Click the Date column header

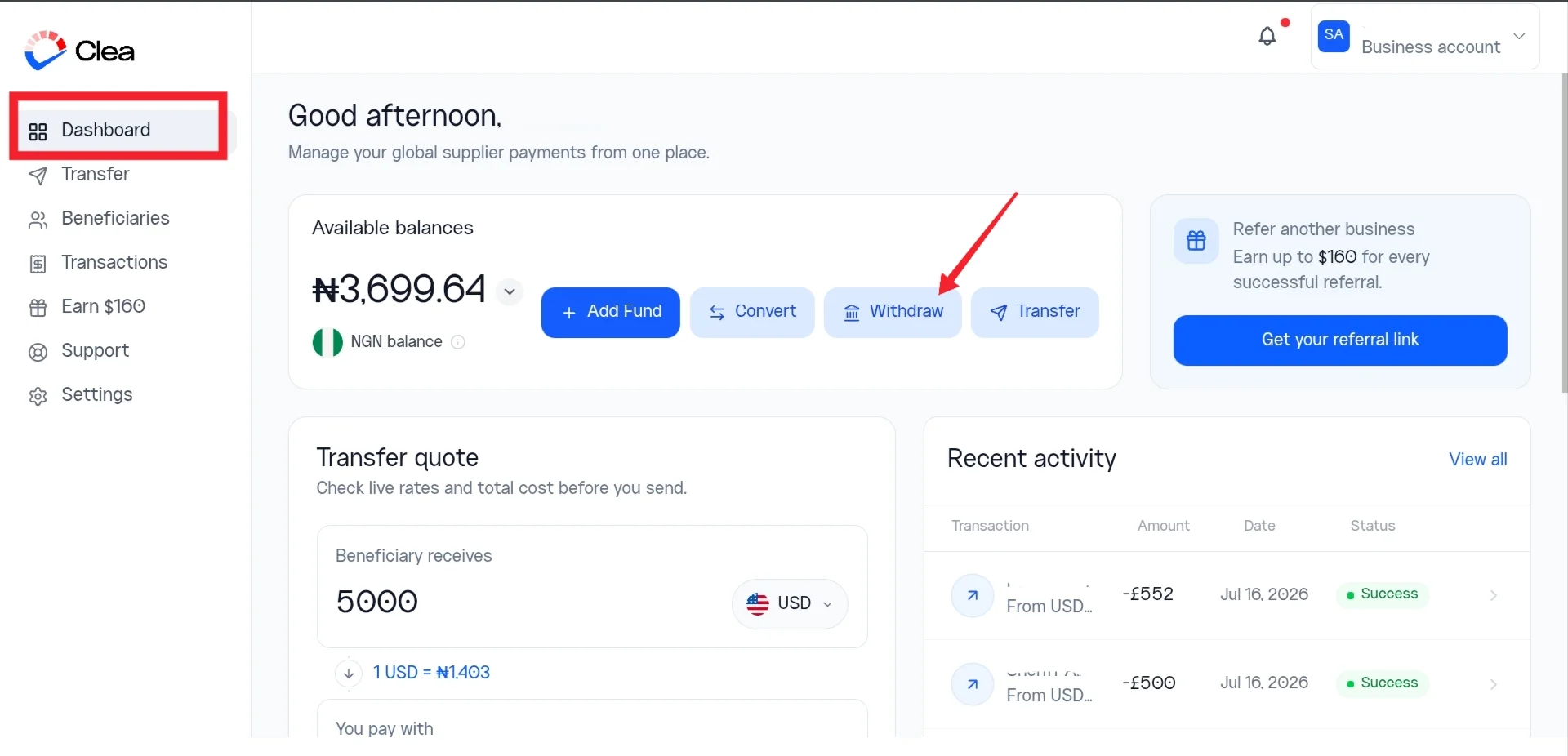click(1259, 527)
